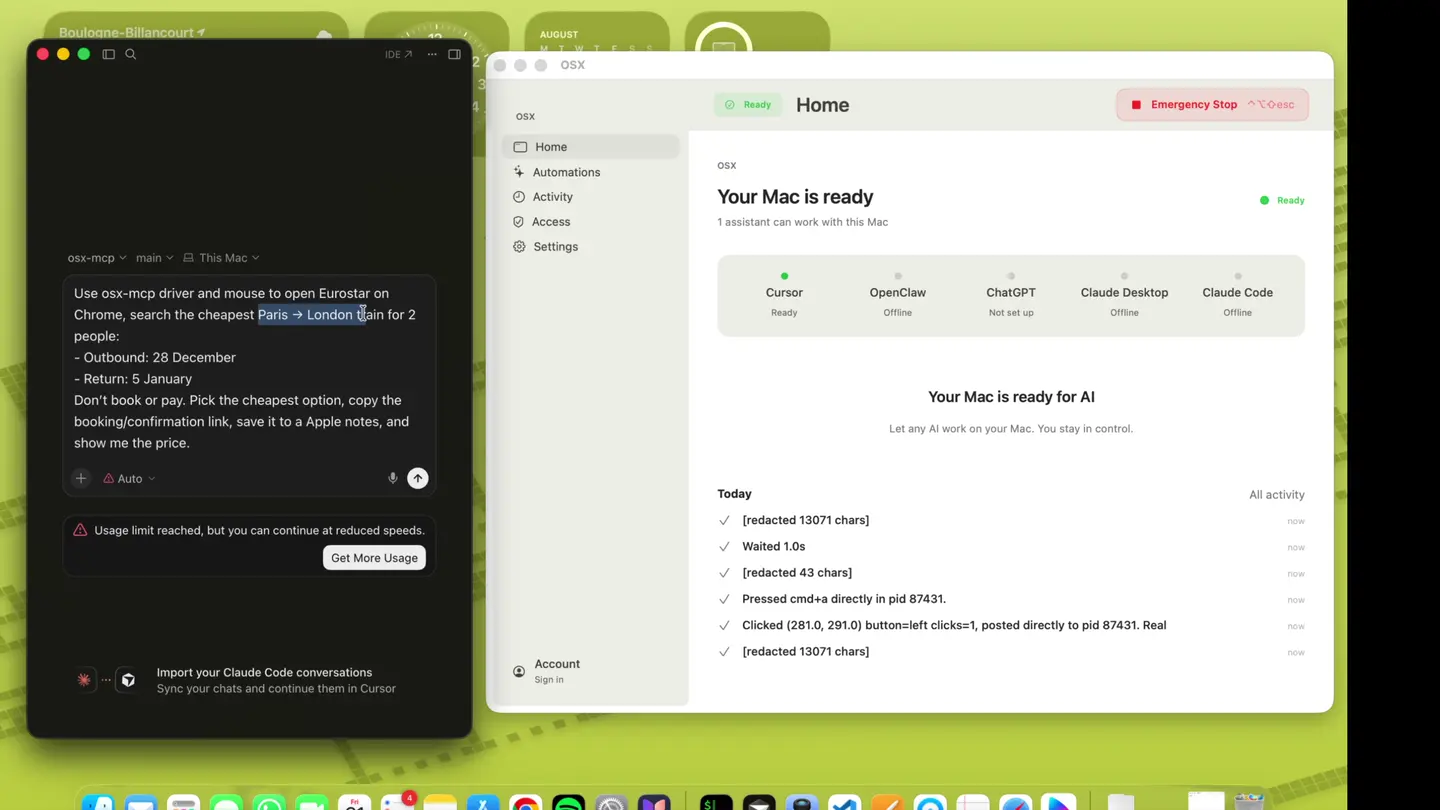Image resolution: width=1440 pixels, height=810 pixels.
Task: Open the All activity link
Action: pyautogui.click(x=1276, y=494)
